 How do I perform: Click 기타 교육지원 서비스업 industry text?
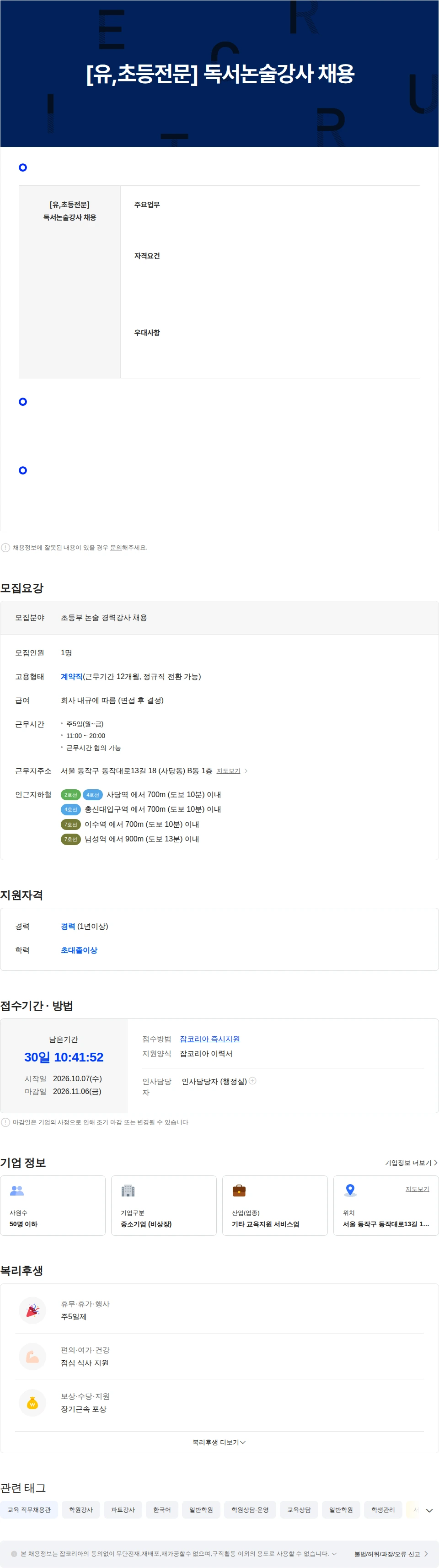tap(265, 1223)
